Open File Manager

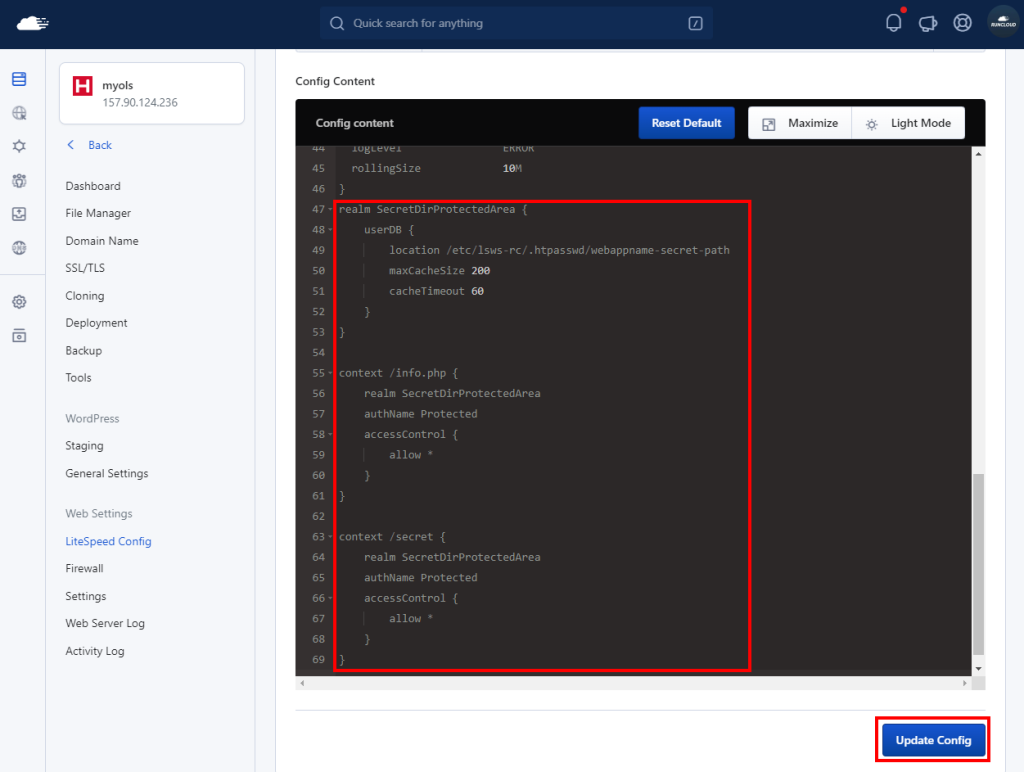pos(98,214)
